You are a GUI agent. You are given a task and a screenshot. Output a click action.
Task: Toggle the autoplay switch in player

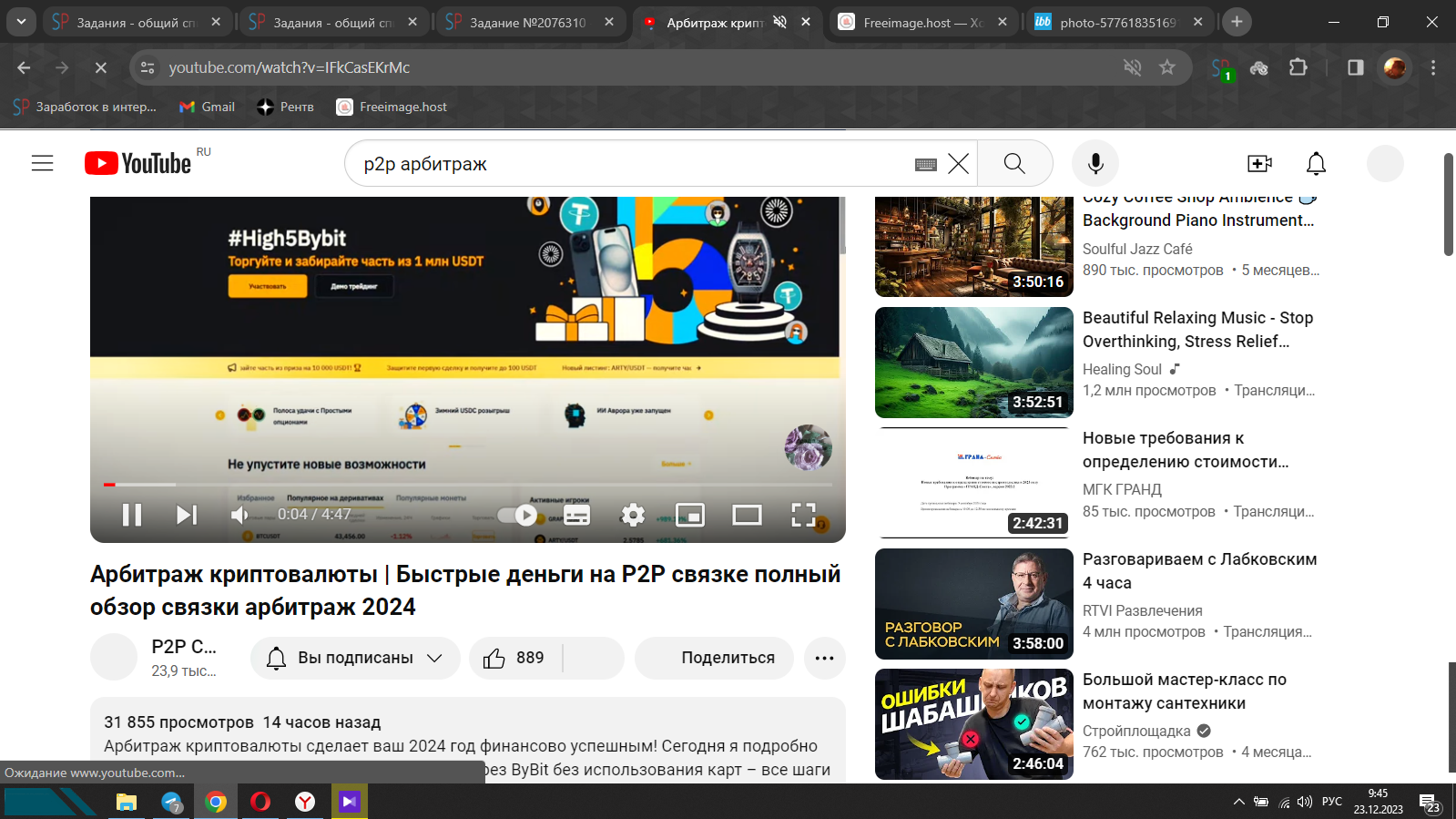(x=518, y=516)
